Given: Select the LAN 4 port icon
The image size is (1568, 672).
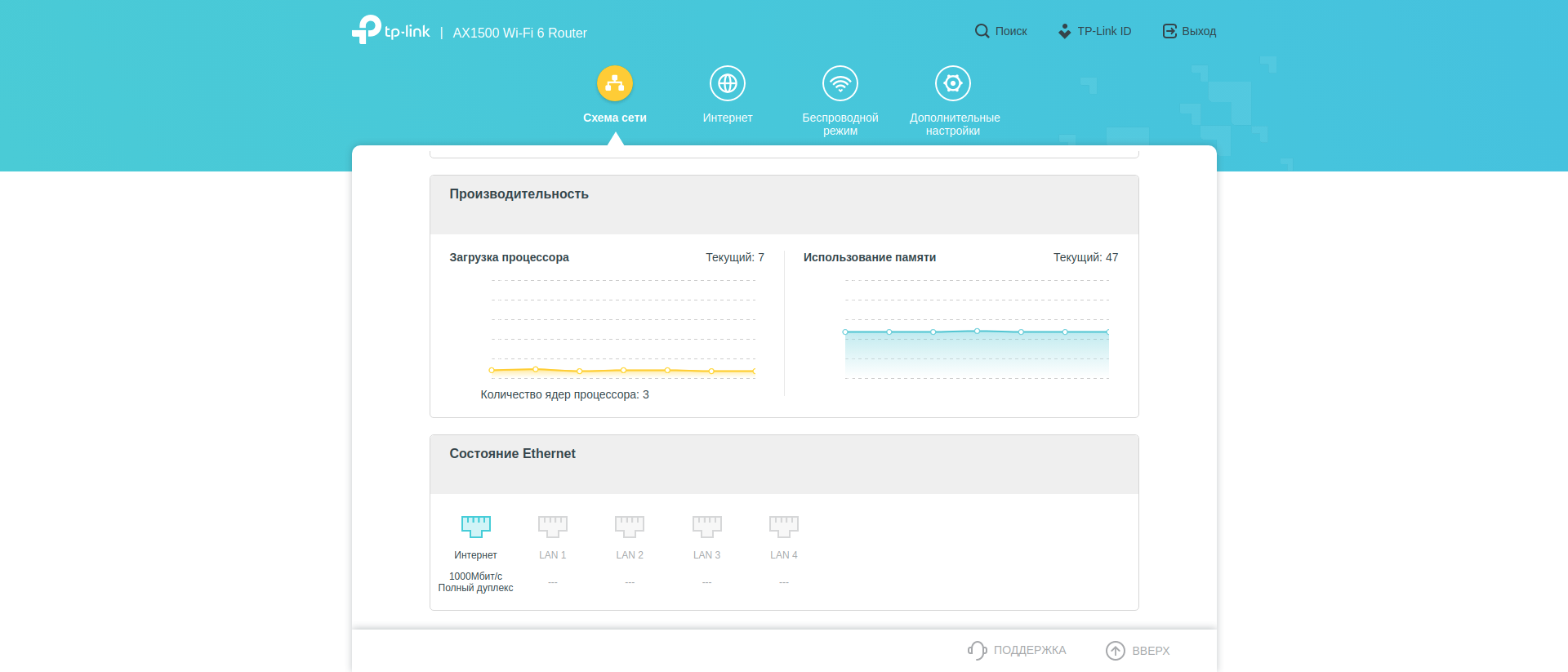Looking at the screenshot, I should [783, 526].
